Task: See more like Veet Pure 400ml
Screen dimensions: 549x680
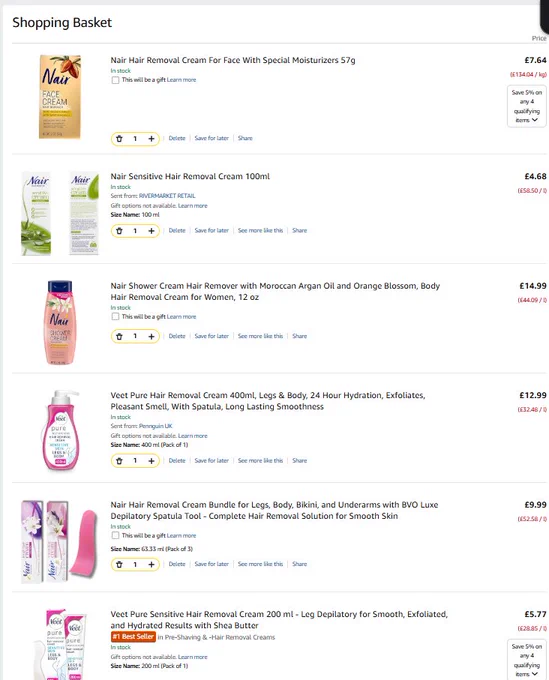Action: click(x=260, y=461)
